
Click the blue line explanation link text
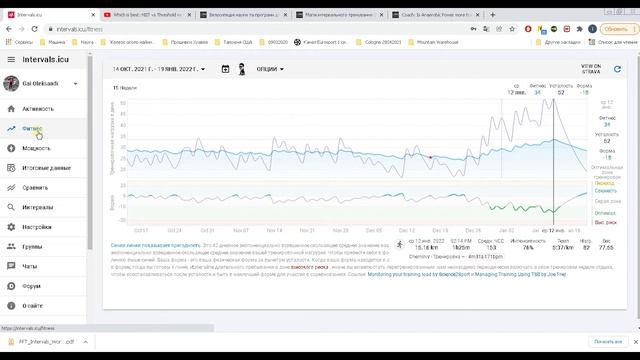coord(155,245)
